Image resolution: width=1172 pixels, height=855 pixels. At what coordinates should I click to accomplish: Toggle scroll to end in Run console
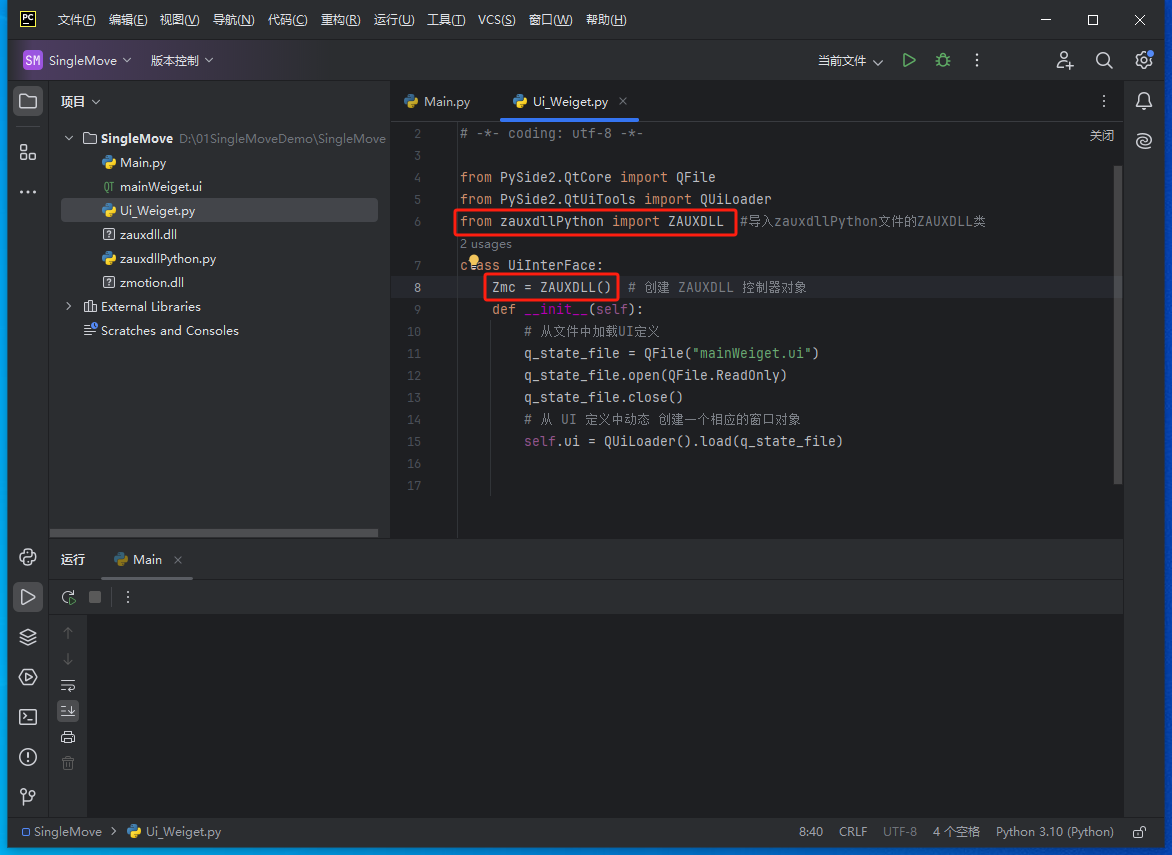68,711
